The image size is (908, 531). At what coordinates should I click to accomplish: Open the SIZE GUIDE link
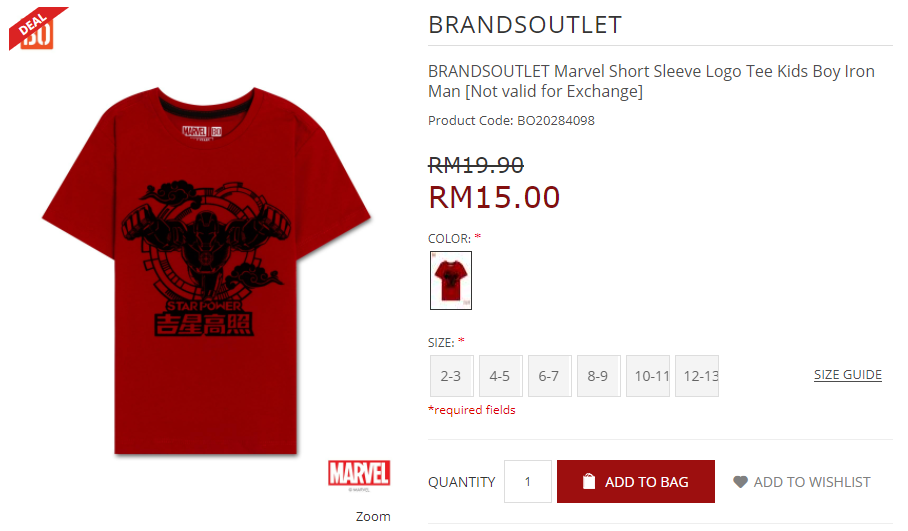click(x=848, y=375)
